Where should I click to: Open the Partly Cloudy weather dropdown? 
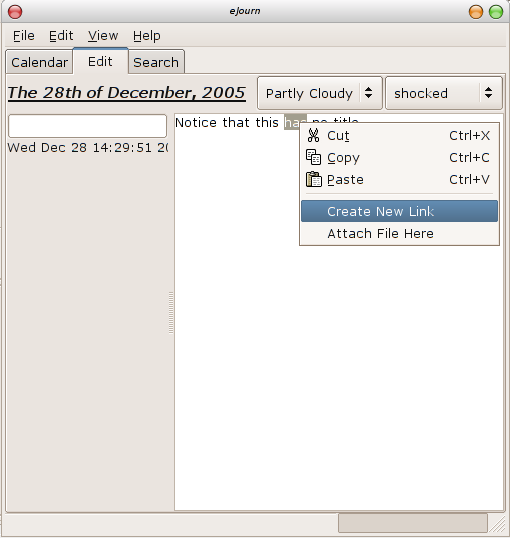click(x=320, y=93)
